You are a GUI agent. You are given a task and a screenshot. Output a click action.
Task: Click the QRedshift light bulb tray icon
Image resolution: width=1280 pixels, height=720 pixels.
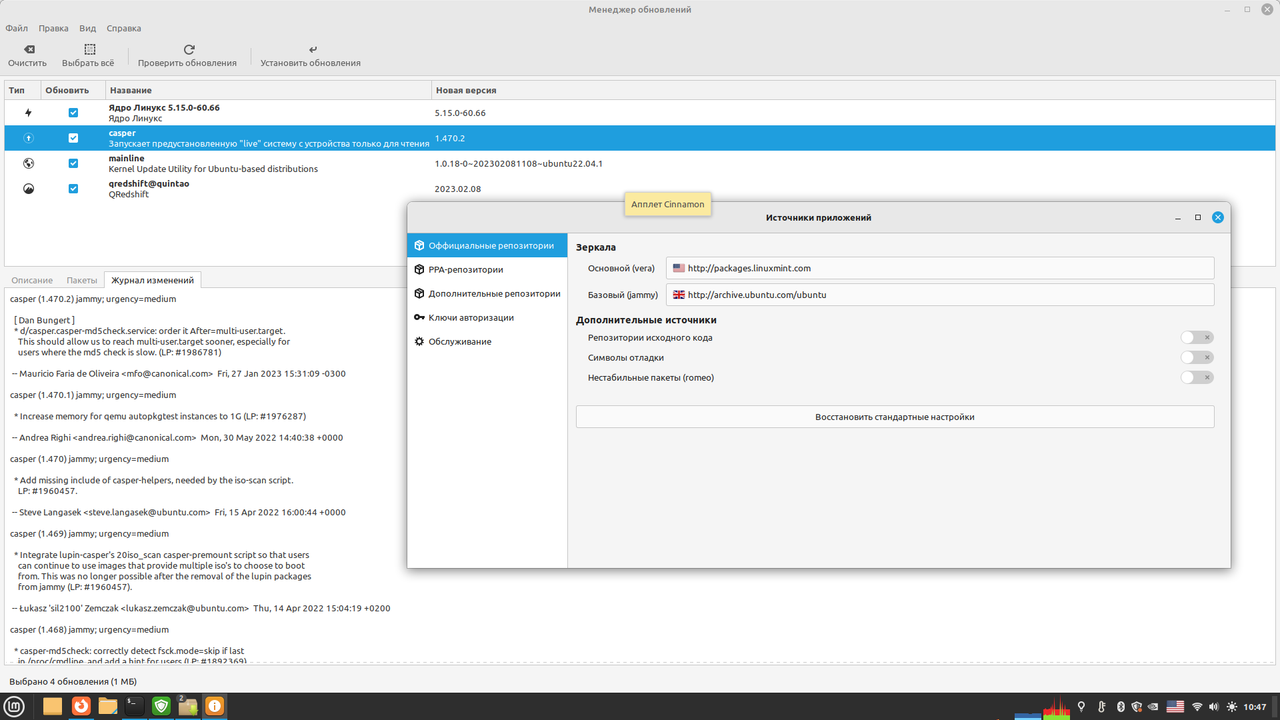click(x=1081, y=706)
